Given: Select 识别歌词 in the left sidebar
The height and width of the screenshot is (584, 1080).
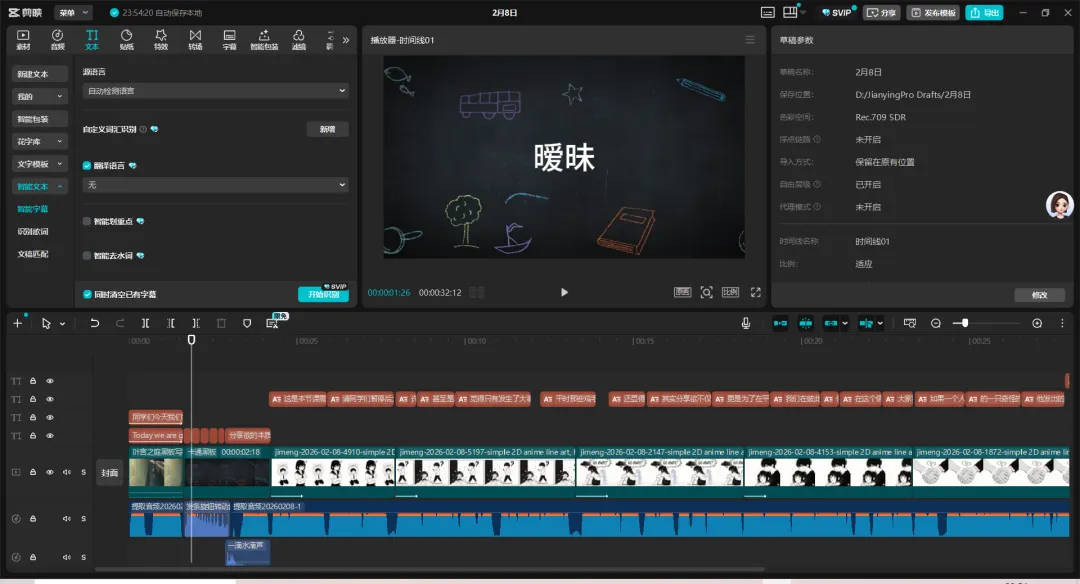Looking at the screenshot, I should tap(33, 231).
